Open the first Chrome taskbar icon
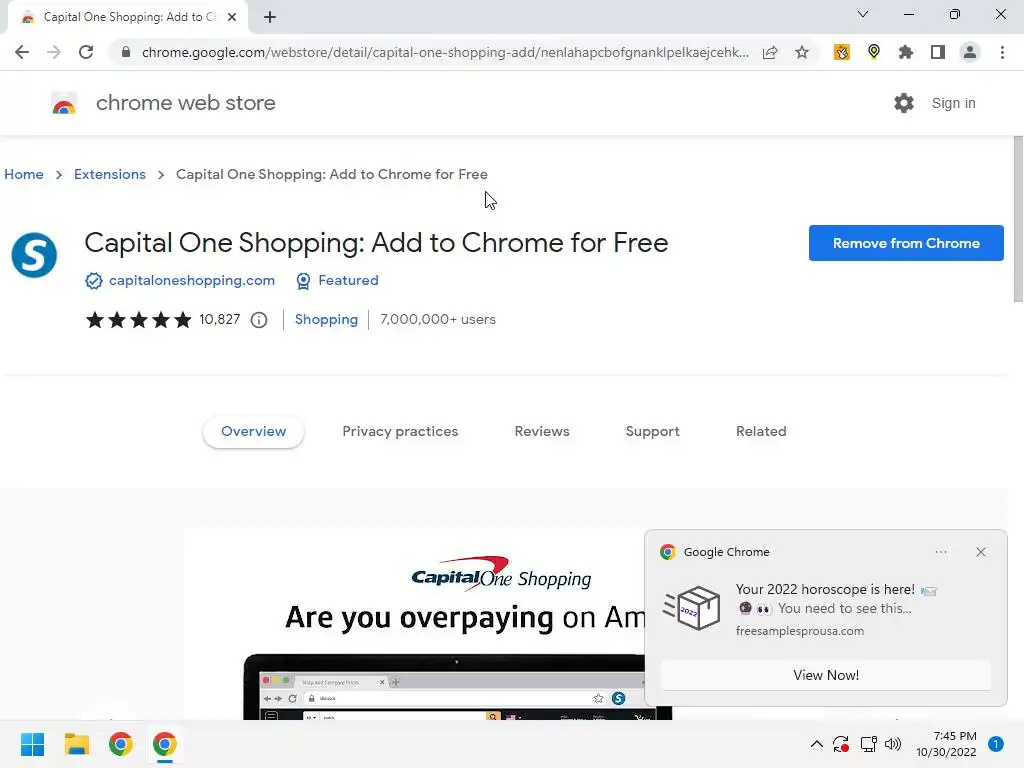 pos(121,744)
